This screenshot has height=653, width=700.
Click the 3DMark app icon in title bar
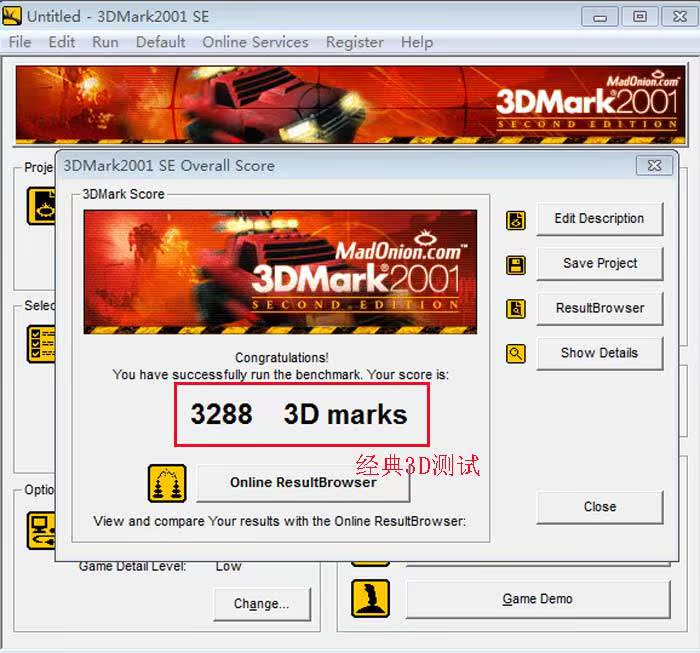point(12,16)
